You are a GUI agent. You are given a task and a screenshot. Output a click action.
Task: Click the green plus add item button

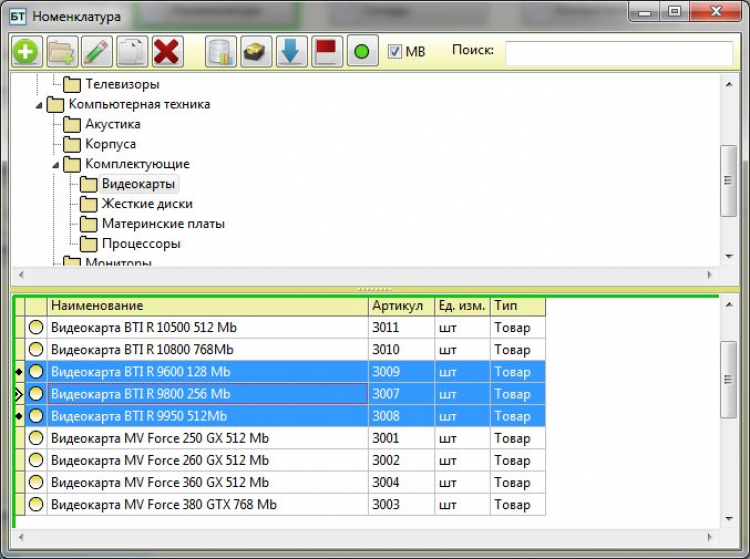[26, 51]
